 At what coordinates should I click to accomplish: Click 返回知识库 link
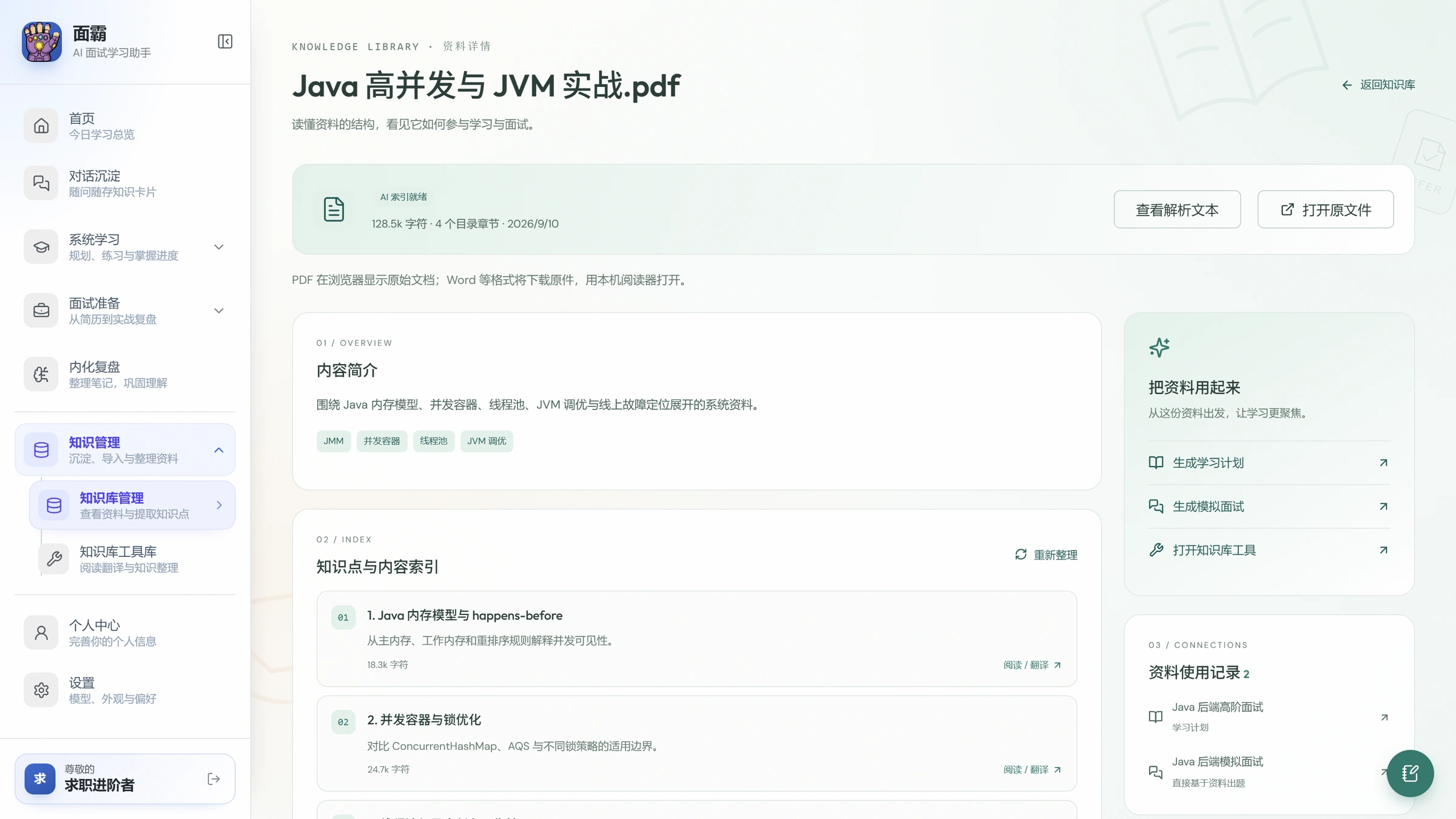1378,85
